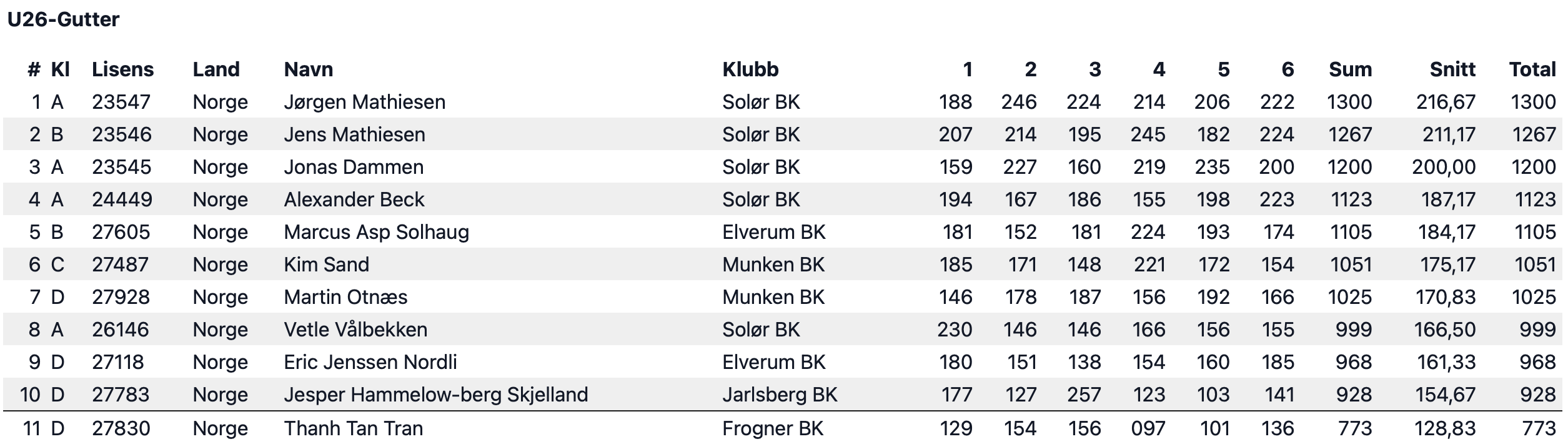This screenshot has width=1568, height=444.
Task: Click Frogner BK club cell
Action: 773,428
